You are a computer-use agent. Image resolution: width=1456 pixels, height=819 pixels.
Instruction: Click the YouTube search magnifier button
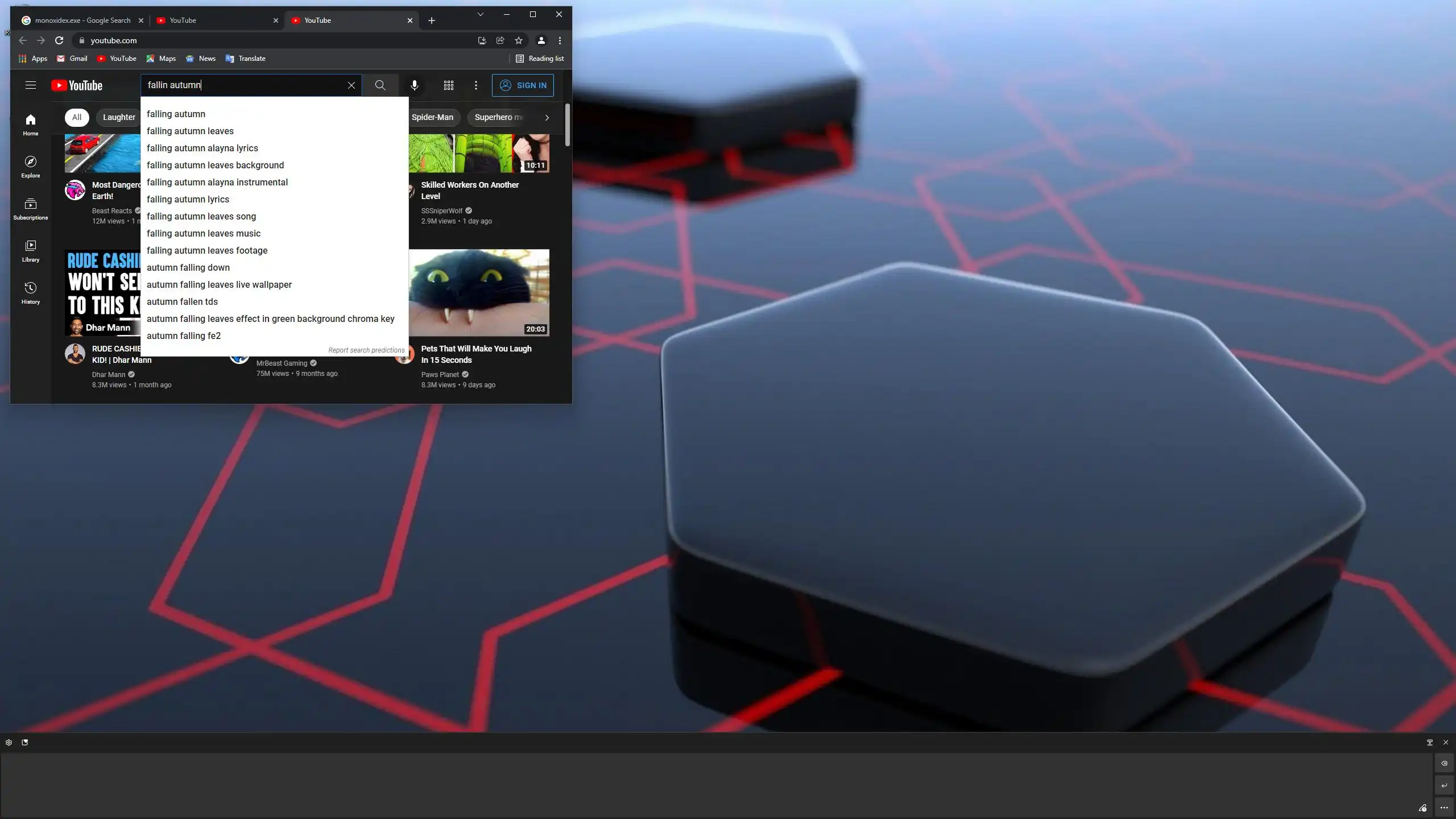click(380, 85)
